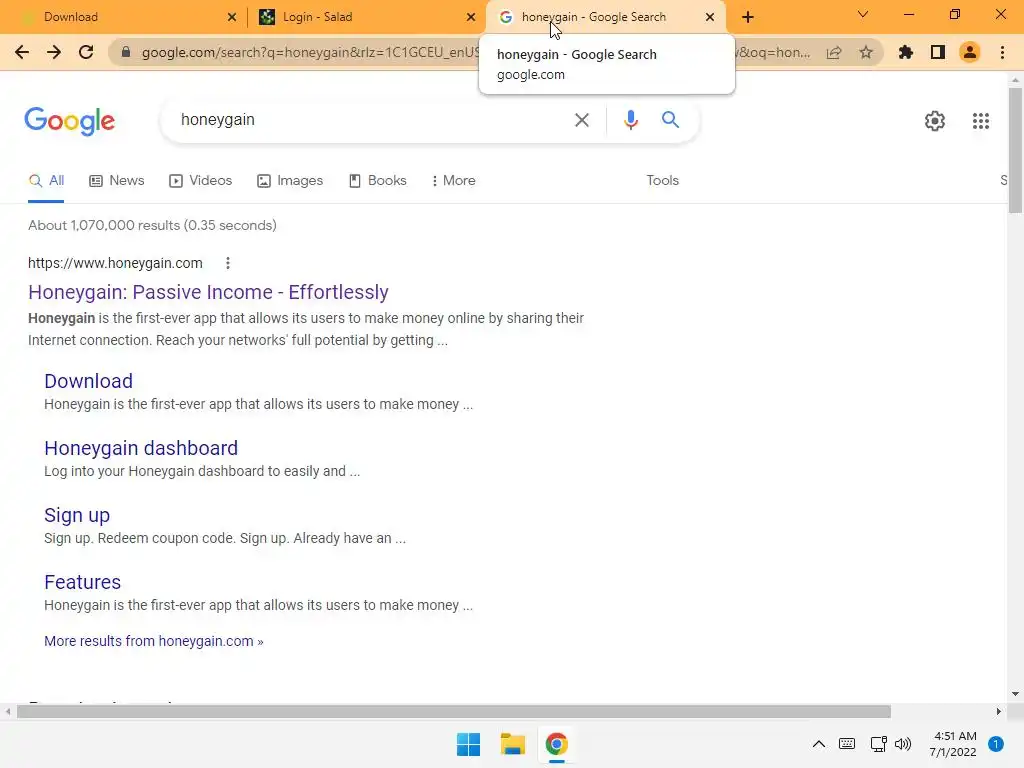Viewport: 1024px width, 768px height.
Task: Open the Honeygain dashboard sitelink
Action: tap(141, 448)
